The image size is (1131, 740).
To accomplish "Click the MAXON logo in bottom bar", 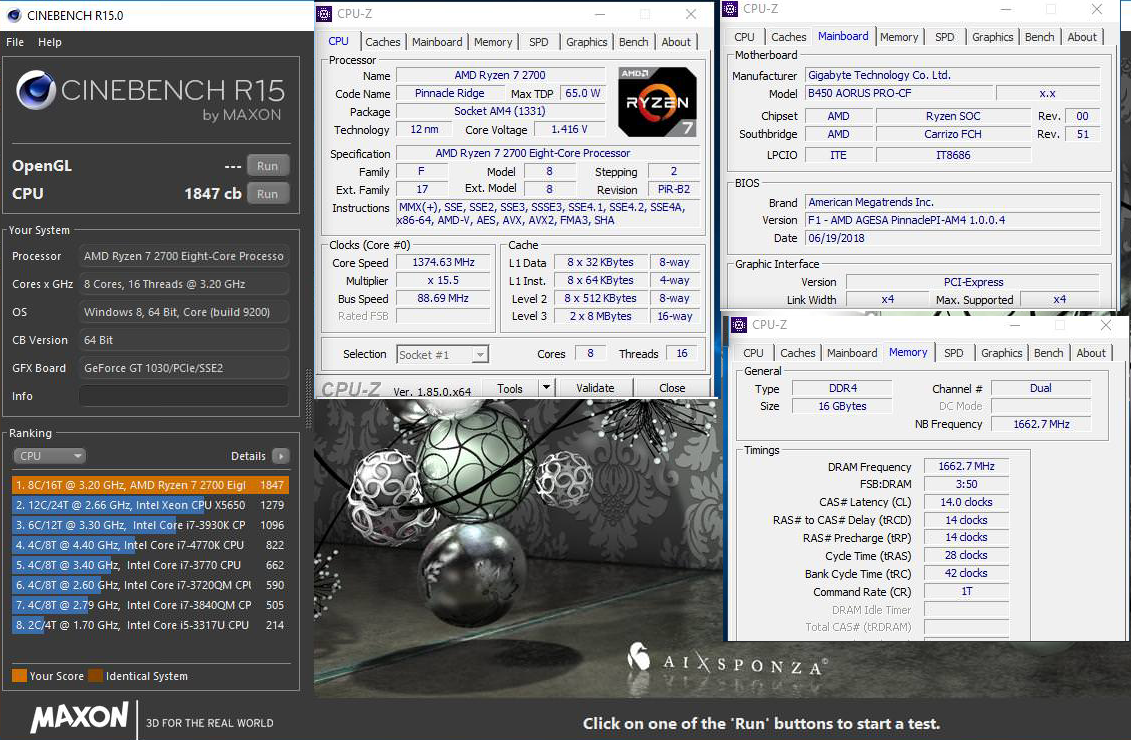I will [79, 717].
